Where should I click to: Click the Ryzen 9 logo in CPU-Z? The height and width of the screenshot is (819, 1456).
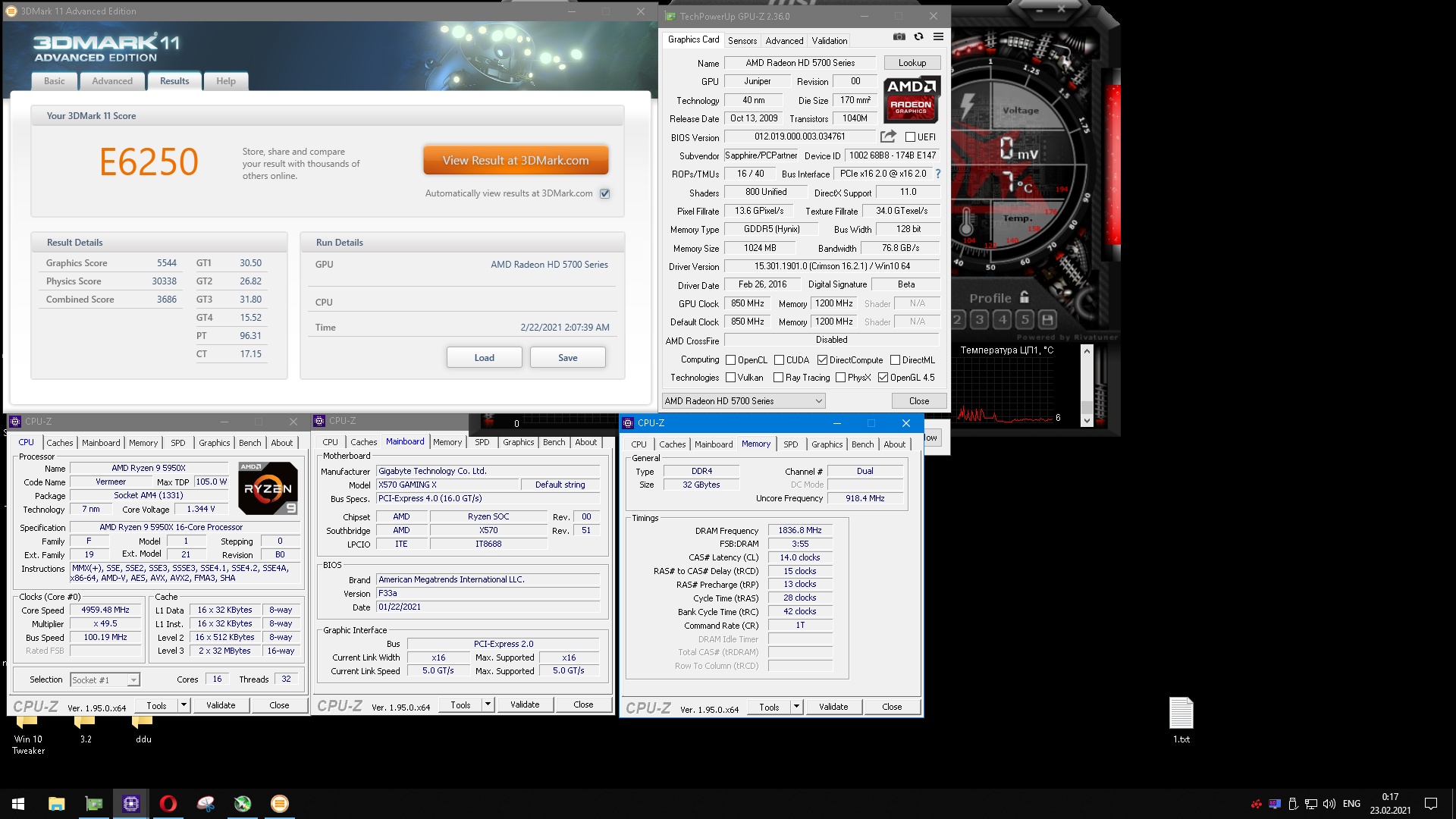pyautogui.click(x=268, y=488)
